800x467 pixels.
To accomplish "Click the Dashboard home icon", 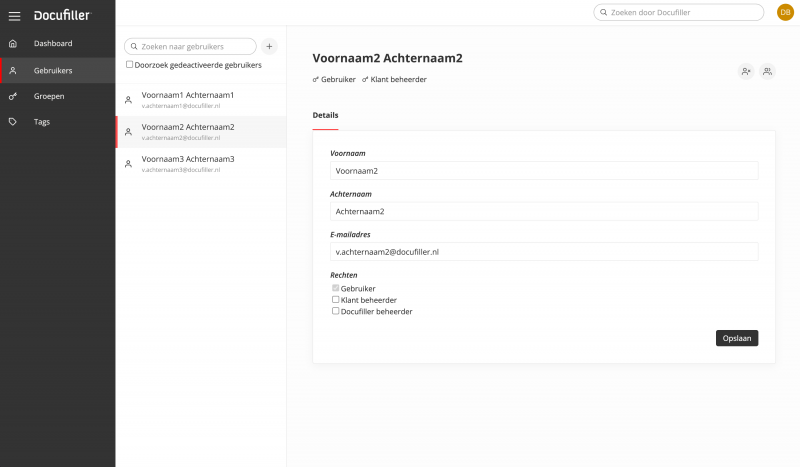I will point(13,44).
